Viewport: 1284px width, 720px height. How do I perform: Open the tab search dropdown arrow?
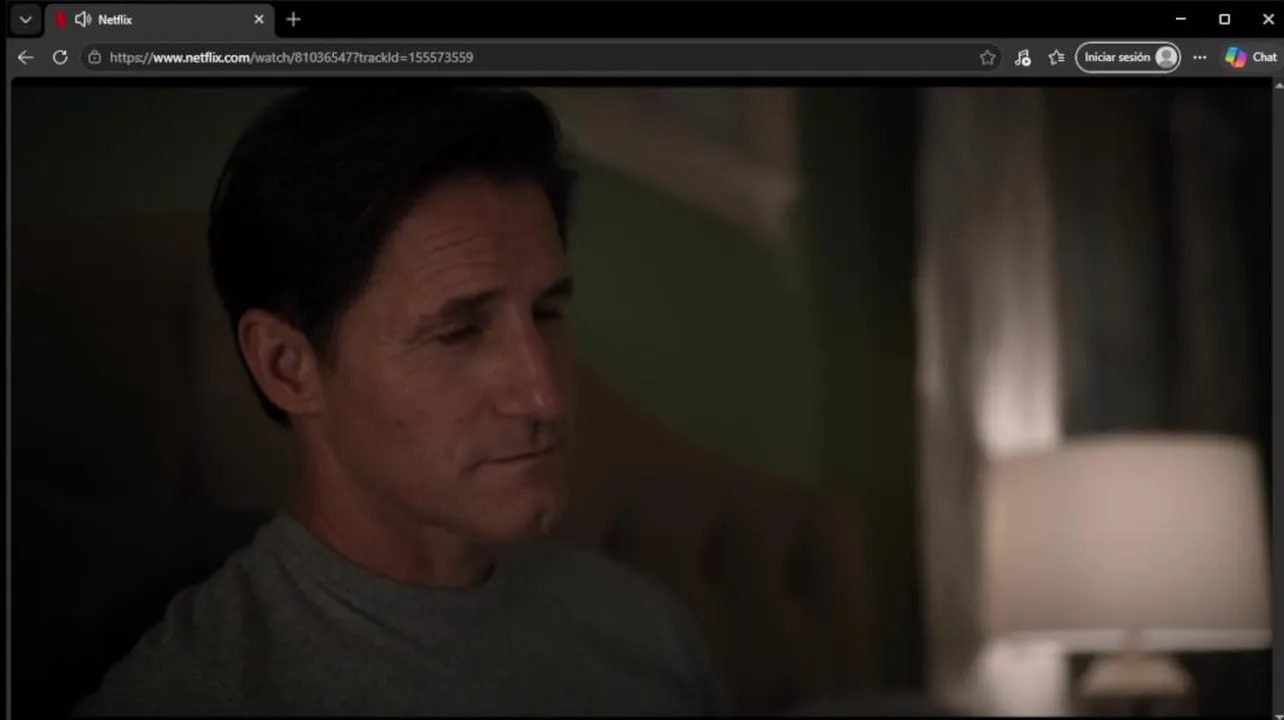coord(25,19)
